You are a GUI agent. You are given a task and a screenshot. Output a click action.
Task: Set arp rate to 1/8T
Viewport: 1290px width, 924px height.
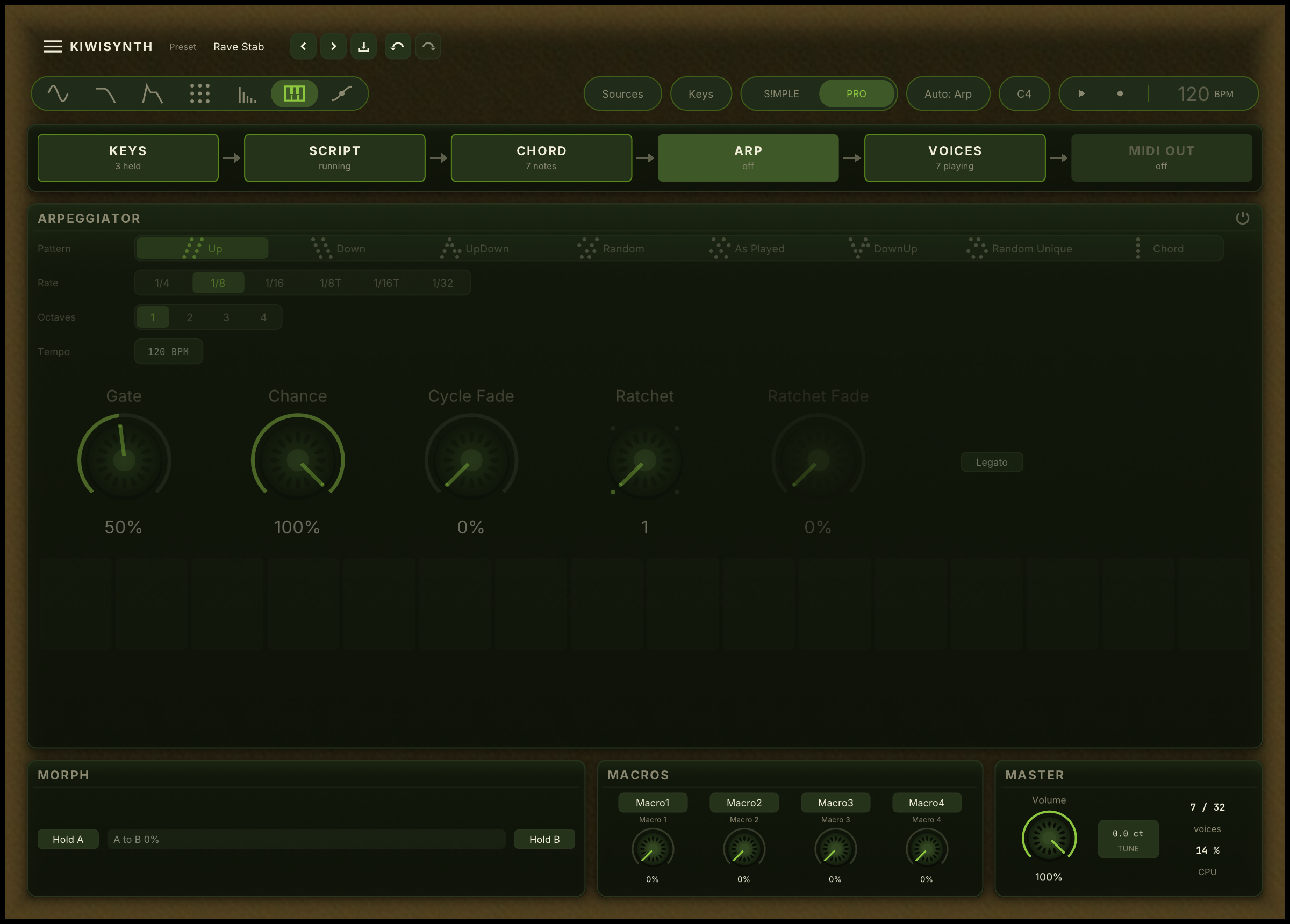pos(330,283)
